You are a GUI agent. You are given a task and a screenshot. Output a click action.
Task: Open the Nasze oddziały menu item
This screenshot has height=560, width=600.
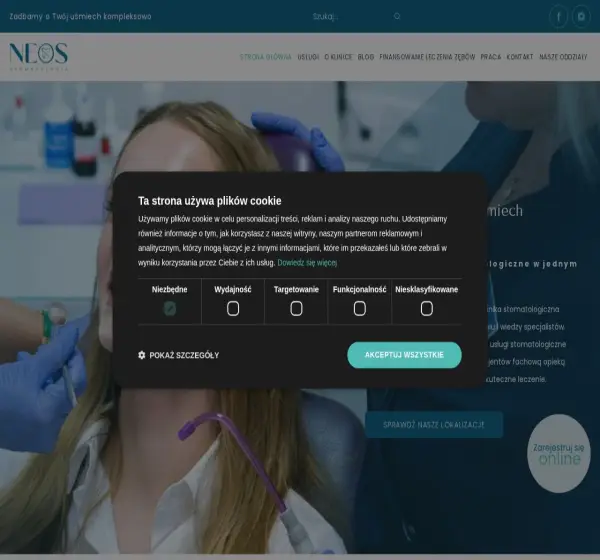(563, 57)
